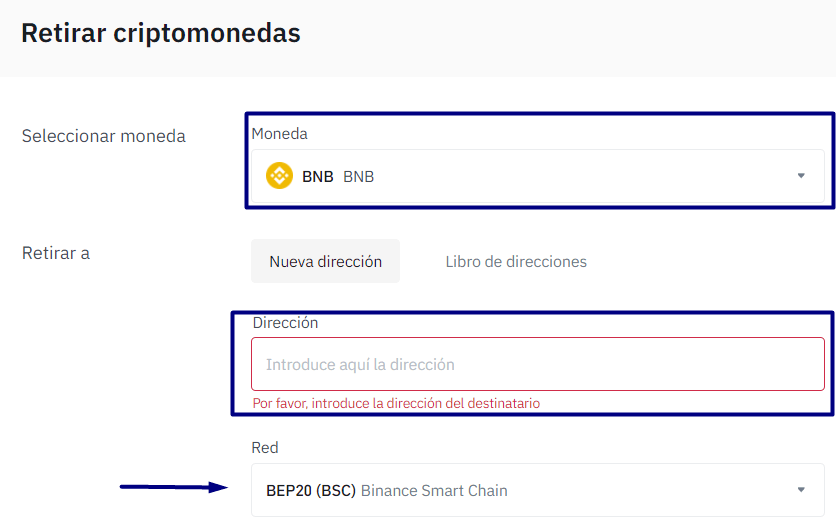This screenshot has height=527, width=836.
Task: Click the red recipient address error message
Action: pos(396,403)
